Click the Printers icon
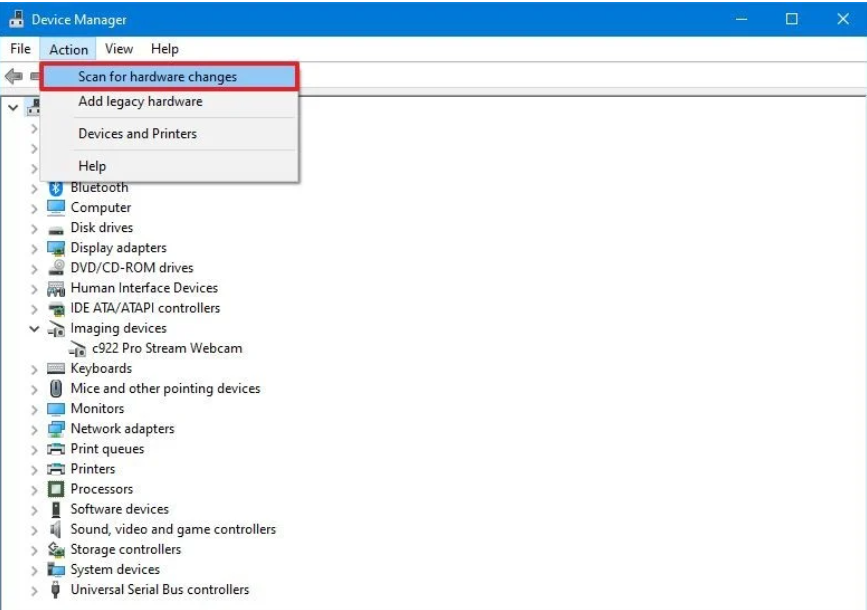The height and width of the screenshot is (610, 867). coord(56,470)
